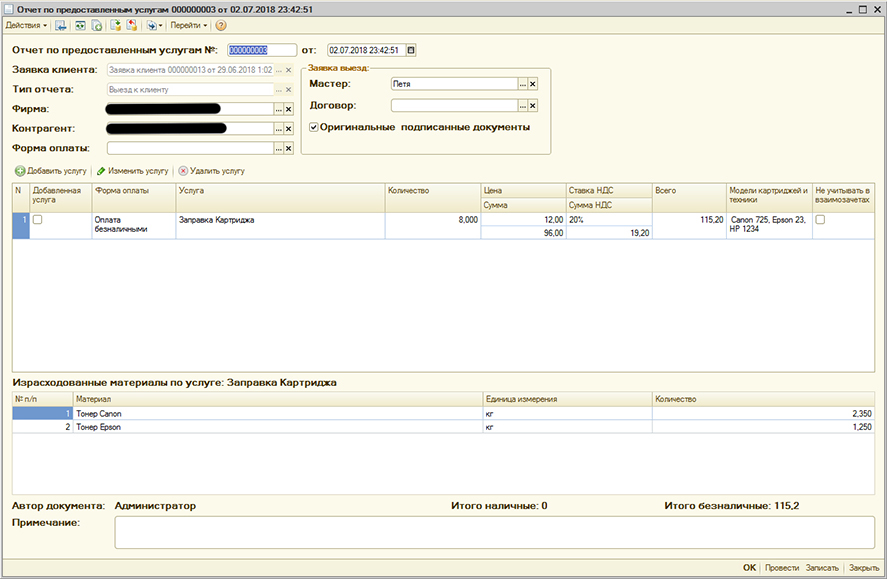Clear the Фирма field with its X button
The image size is (887, 579).
pyautogui.click(x=289, y=108)
